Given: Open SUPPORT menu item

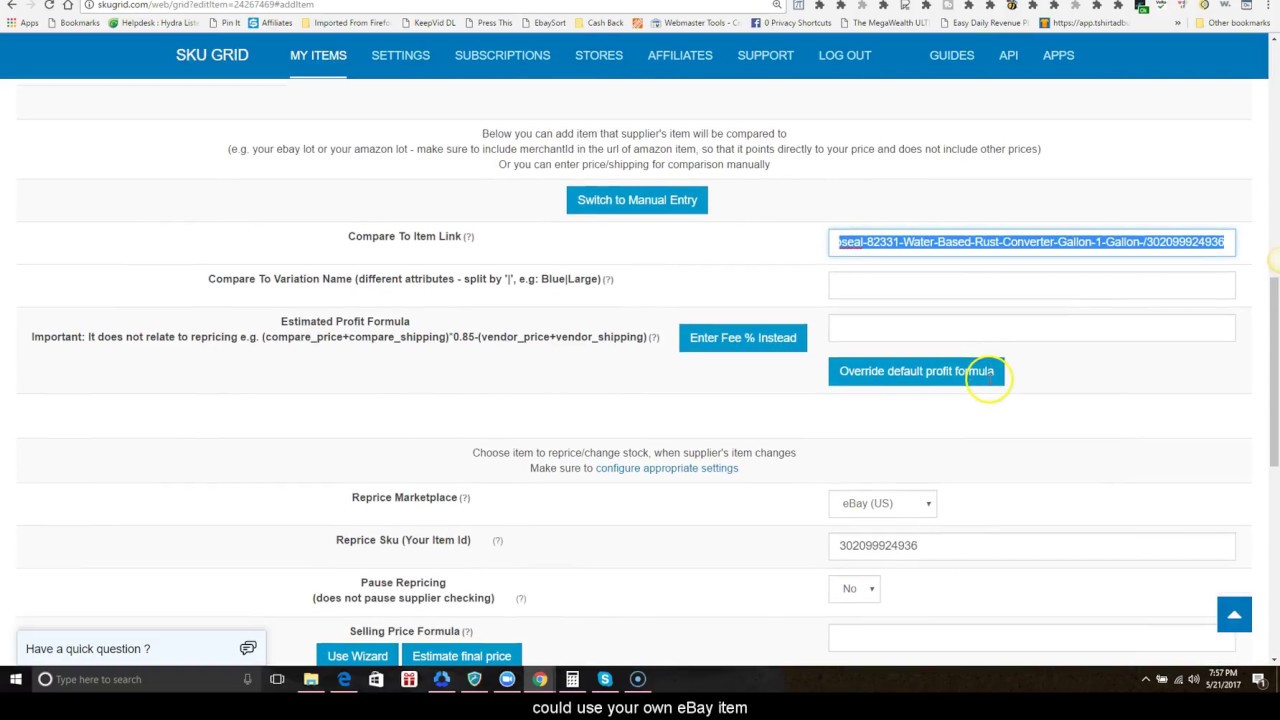Looking at the screenshot, I should pos(765,55).
